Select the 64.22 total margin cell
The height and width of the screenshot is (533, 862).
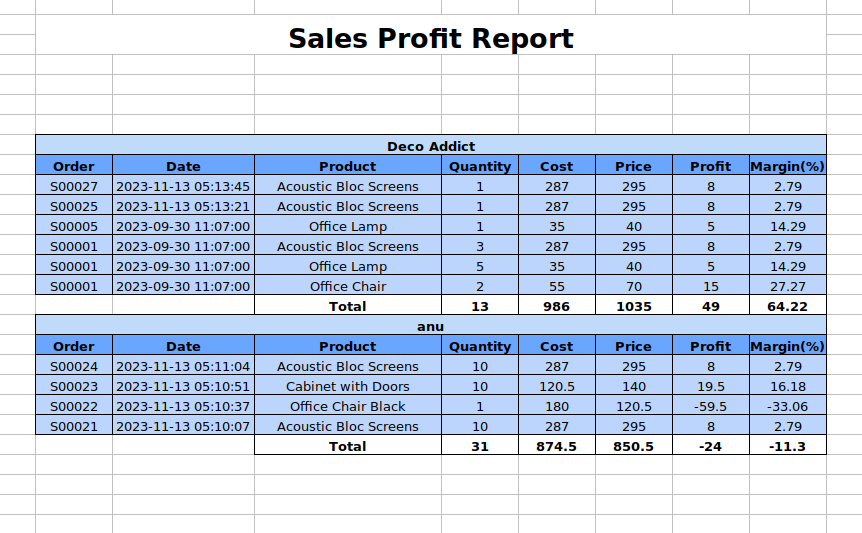(787, 306)
